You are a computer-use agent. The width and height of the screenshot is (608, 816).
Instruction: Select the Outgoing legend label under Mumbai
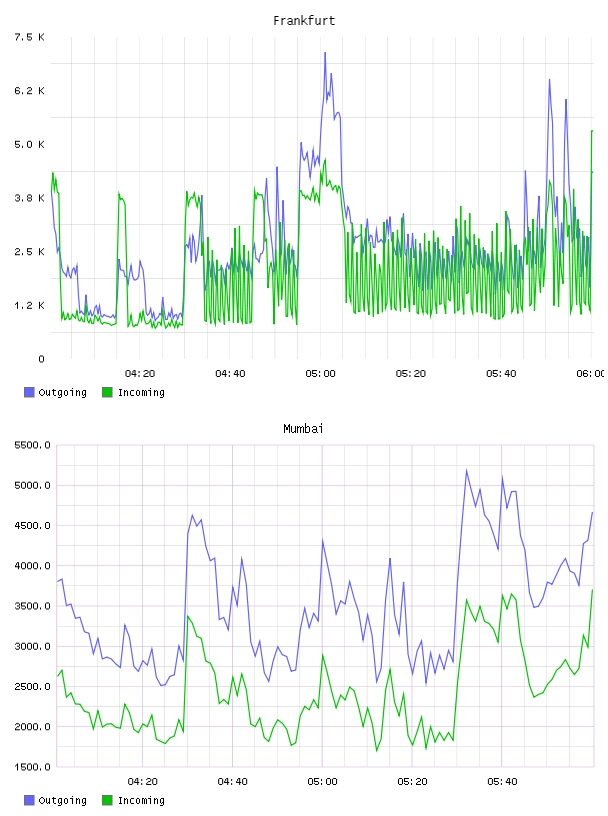(x=62, y=800)
